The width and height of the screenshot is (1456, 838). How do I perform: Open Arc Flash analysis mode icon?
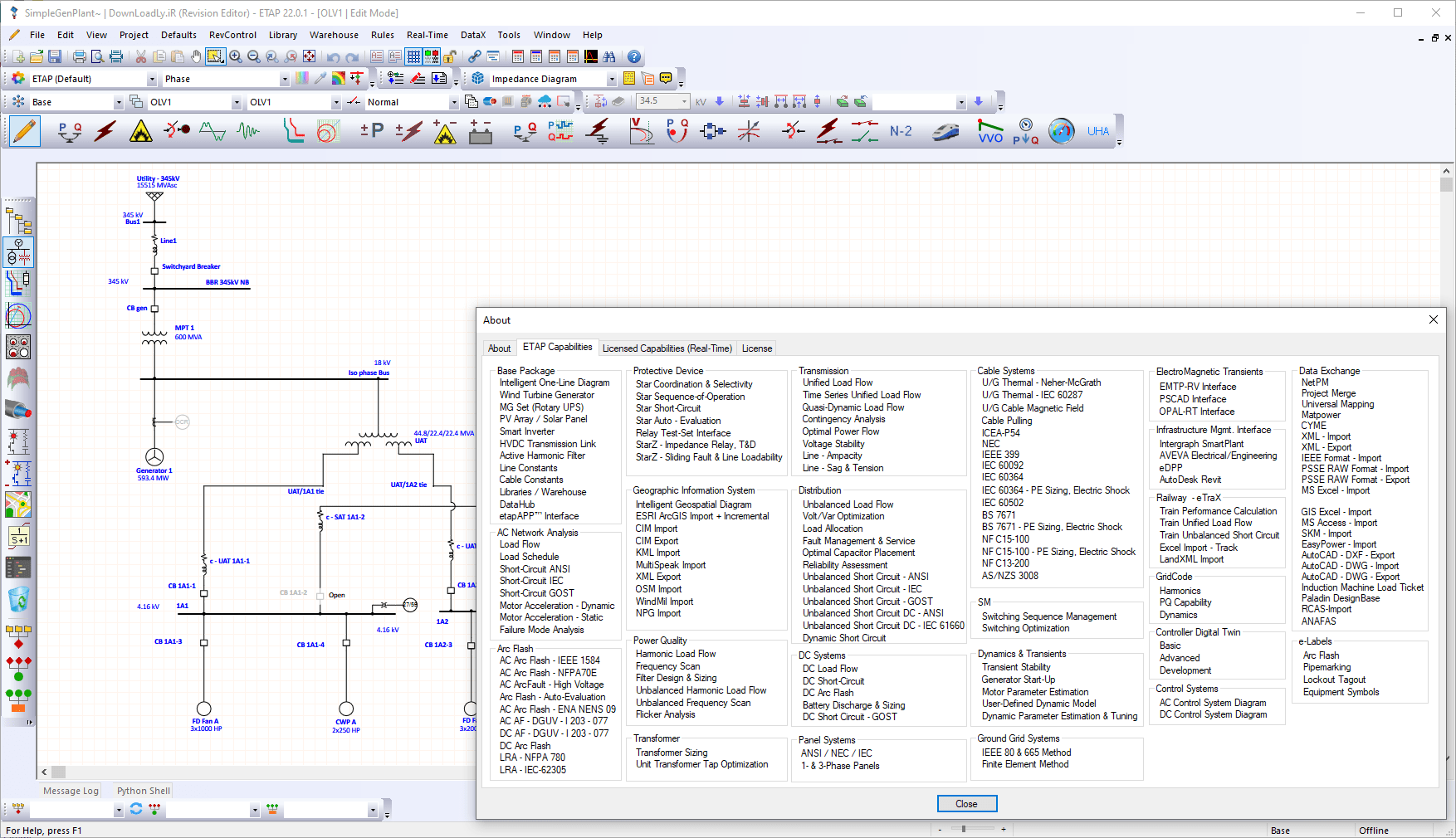[141, 131]
